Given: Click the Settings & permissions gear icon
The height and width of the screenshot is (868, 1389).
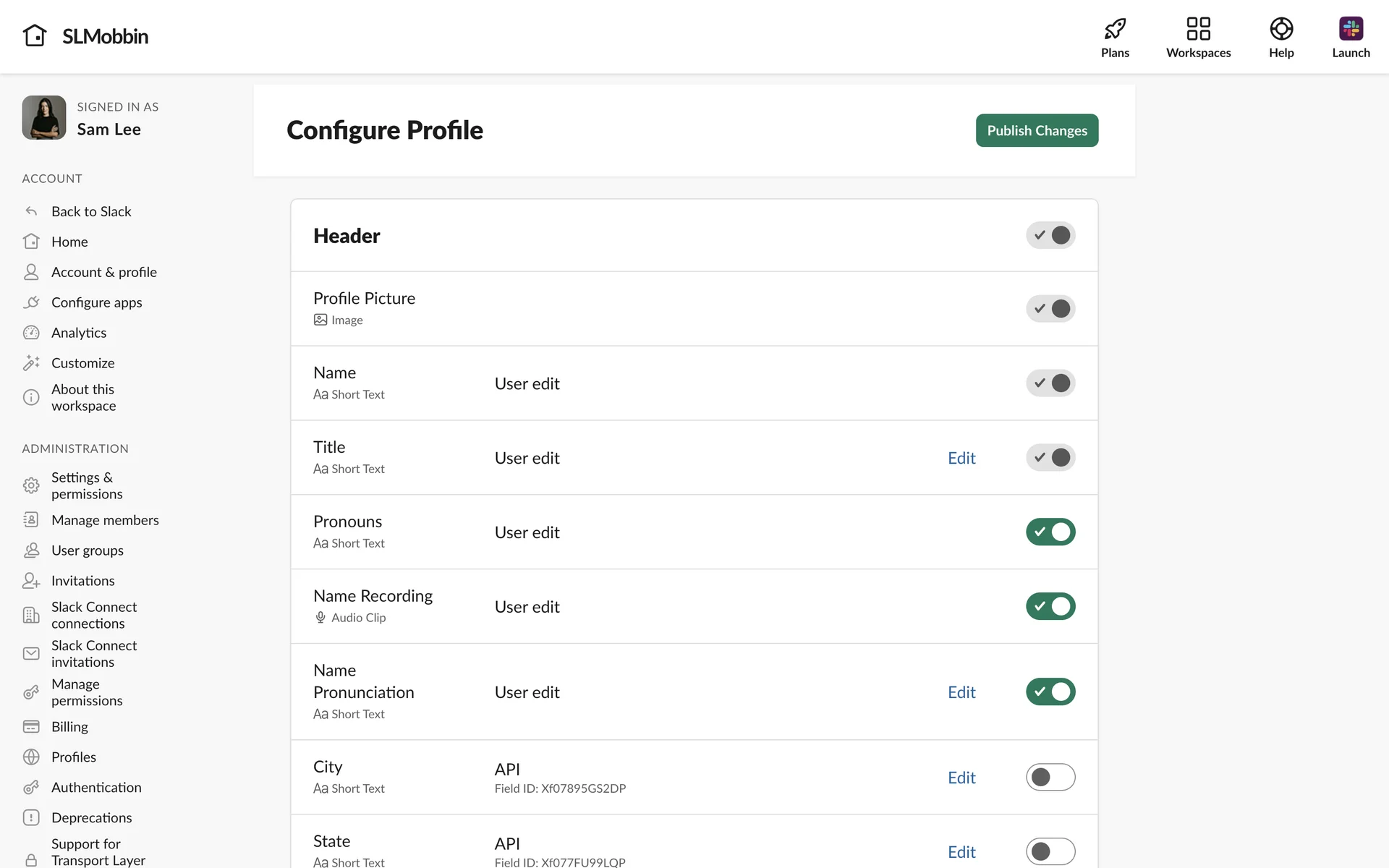Looking at the screenshot, I should pos(31,485).
